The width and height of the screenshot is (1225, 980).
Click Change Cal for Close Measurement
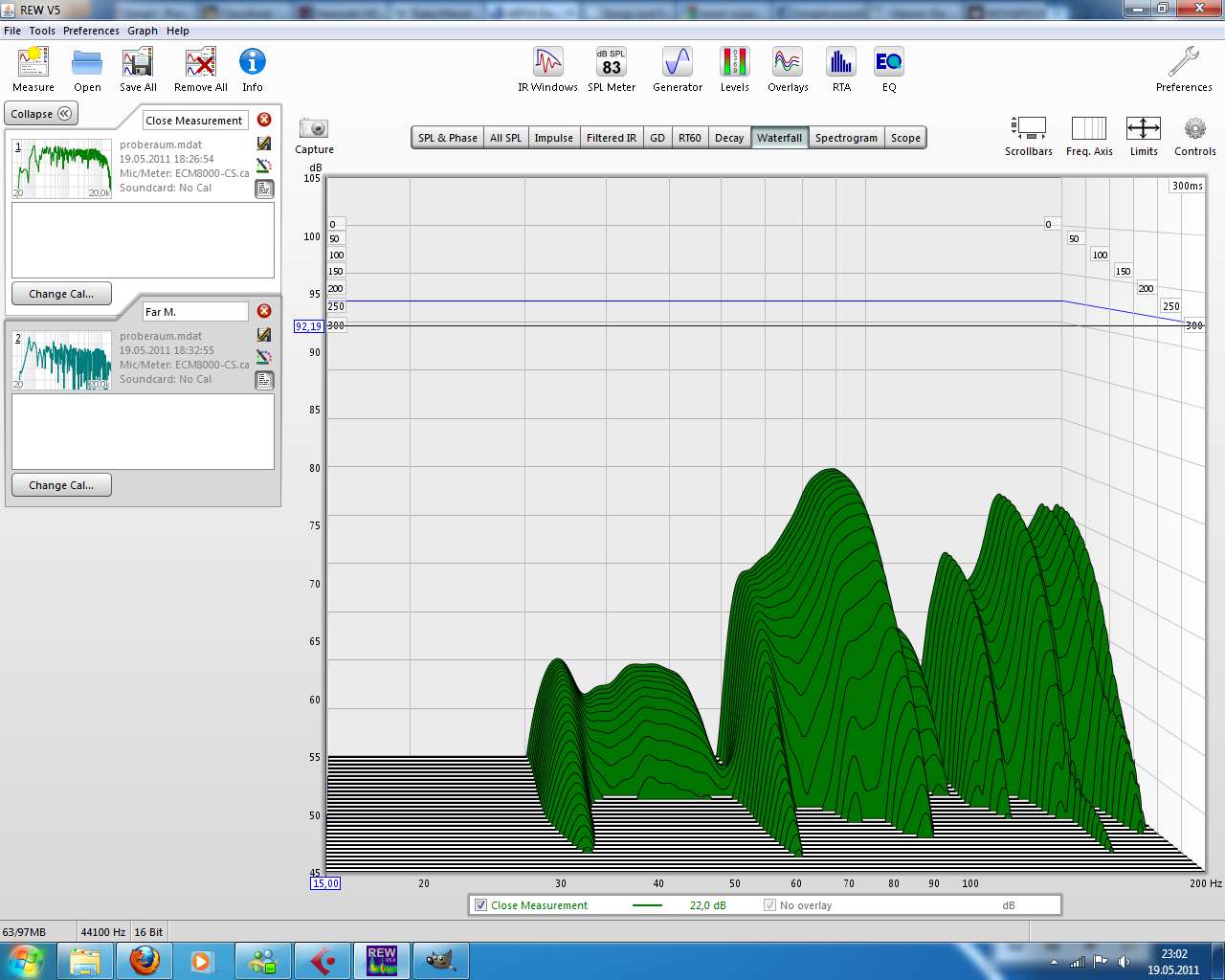(61, 294)
